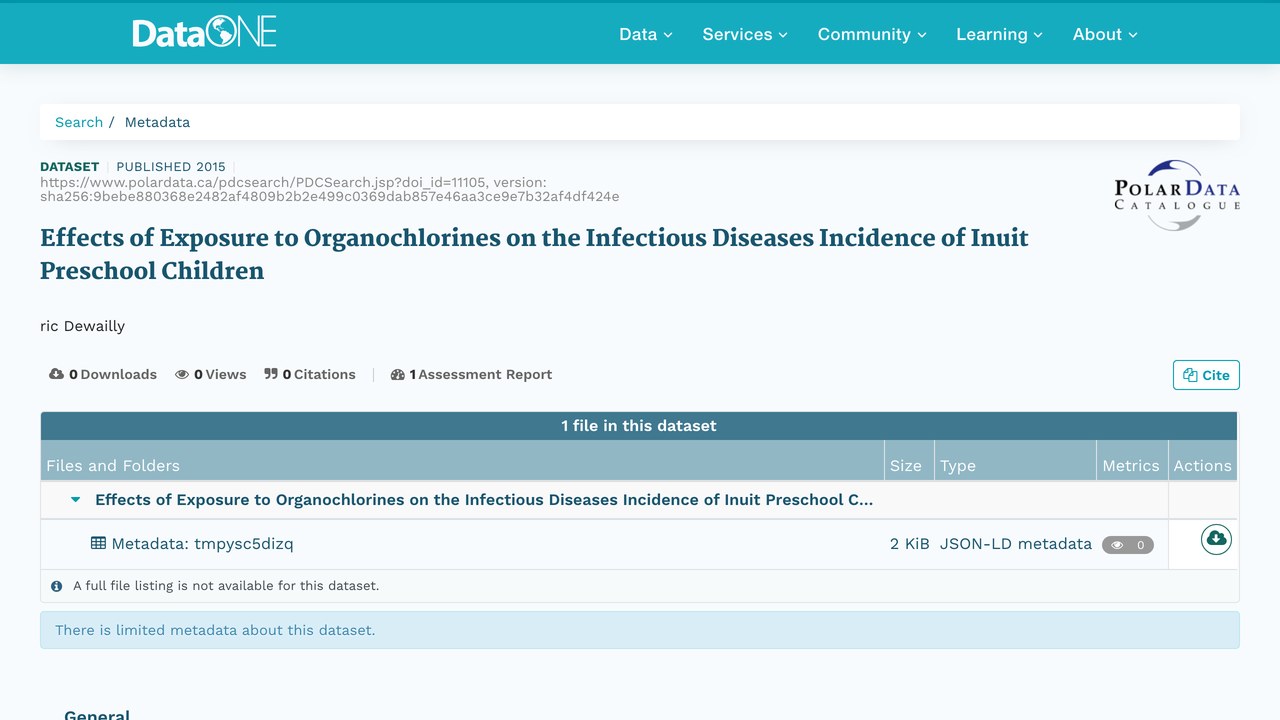
Task: Collapse the Effects of Exposure folder row
Action: tap(75, 500)
